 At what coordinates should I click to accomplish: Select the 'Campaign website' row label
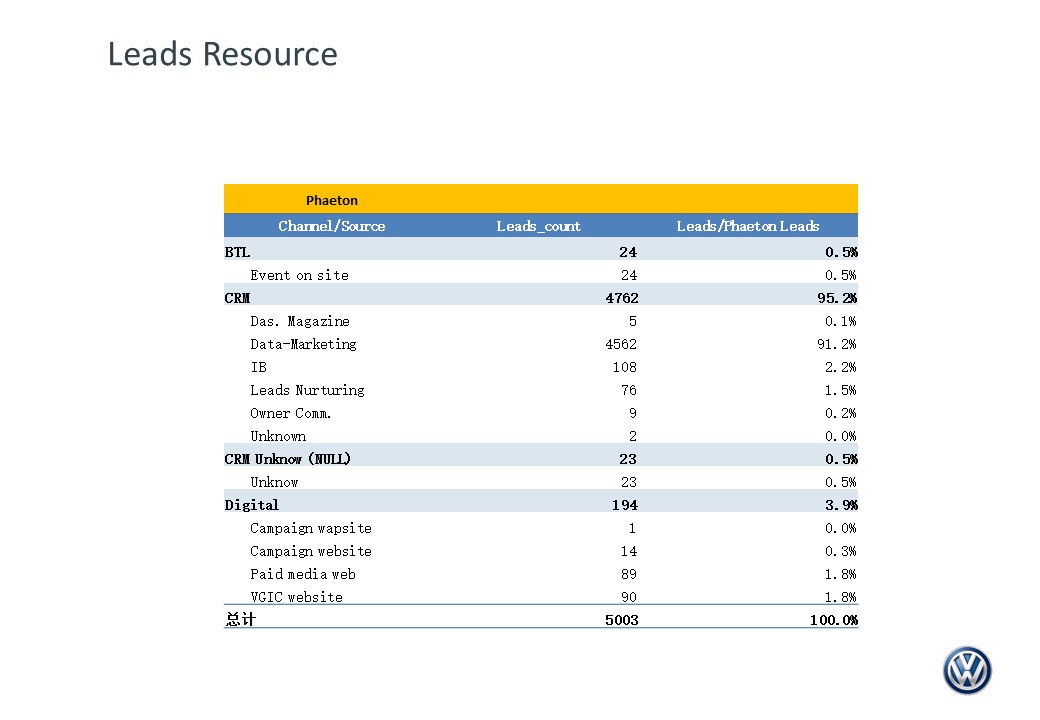click(310, 552)
